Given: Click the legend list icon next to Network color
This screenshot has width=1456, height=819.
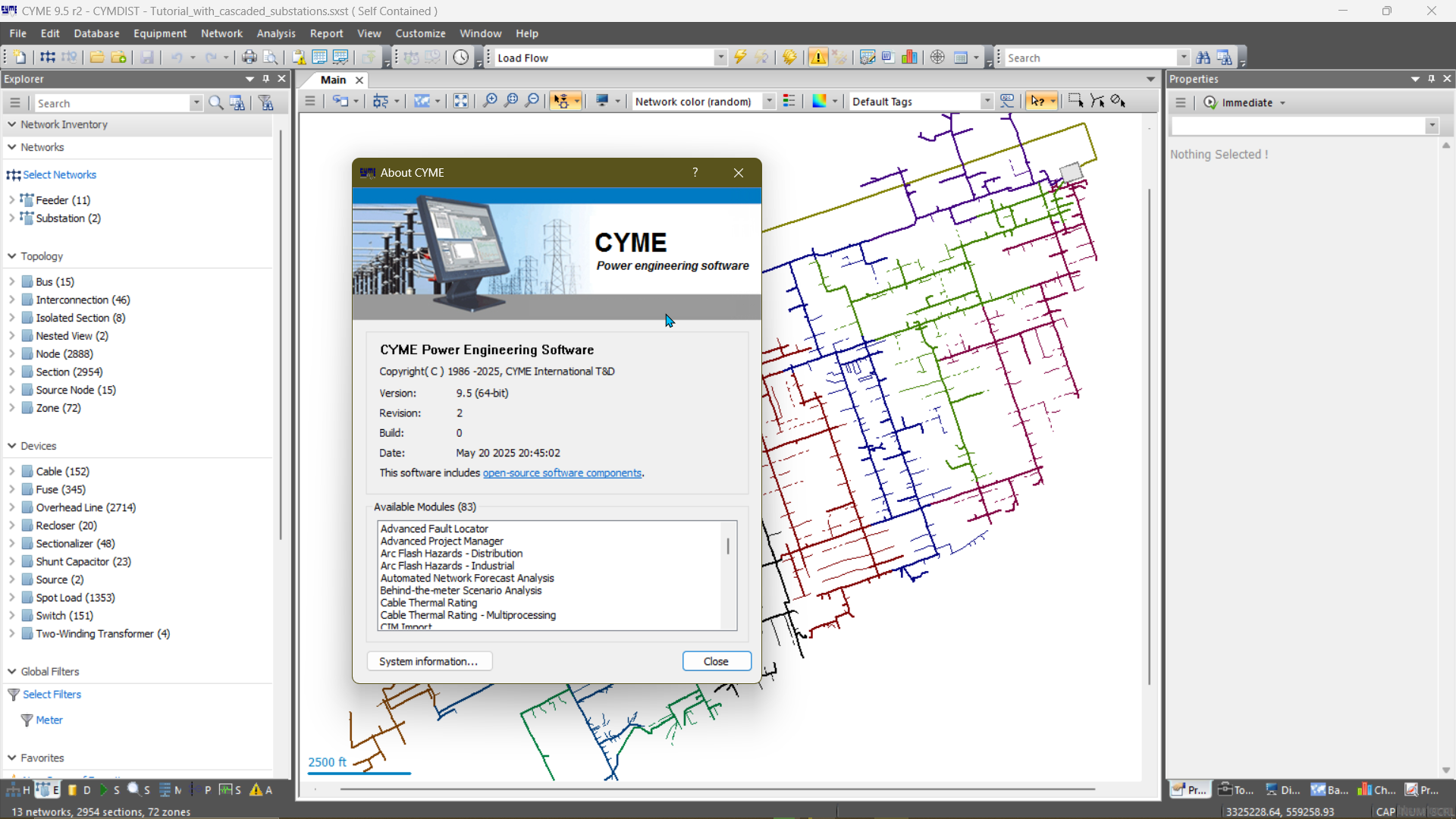Looking at the screenshot, I should [789, 101].
